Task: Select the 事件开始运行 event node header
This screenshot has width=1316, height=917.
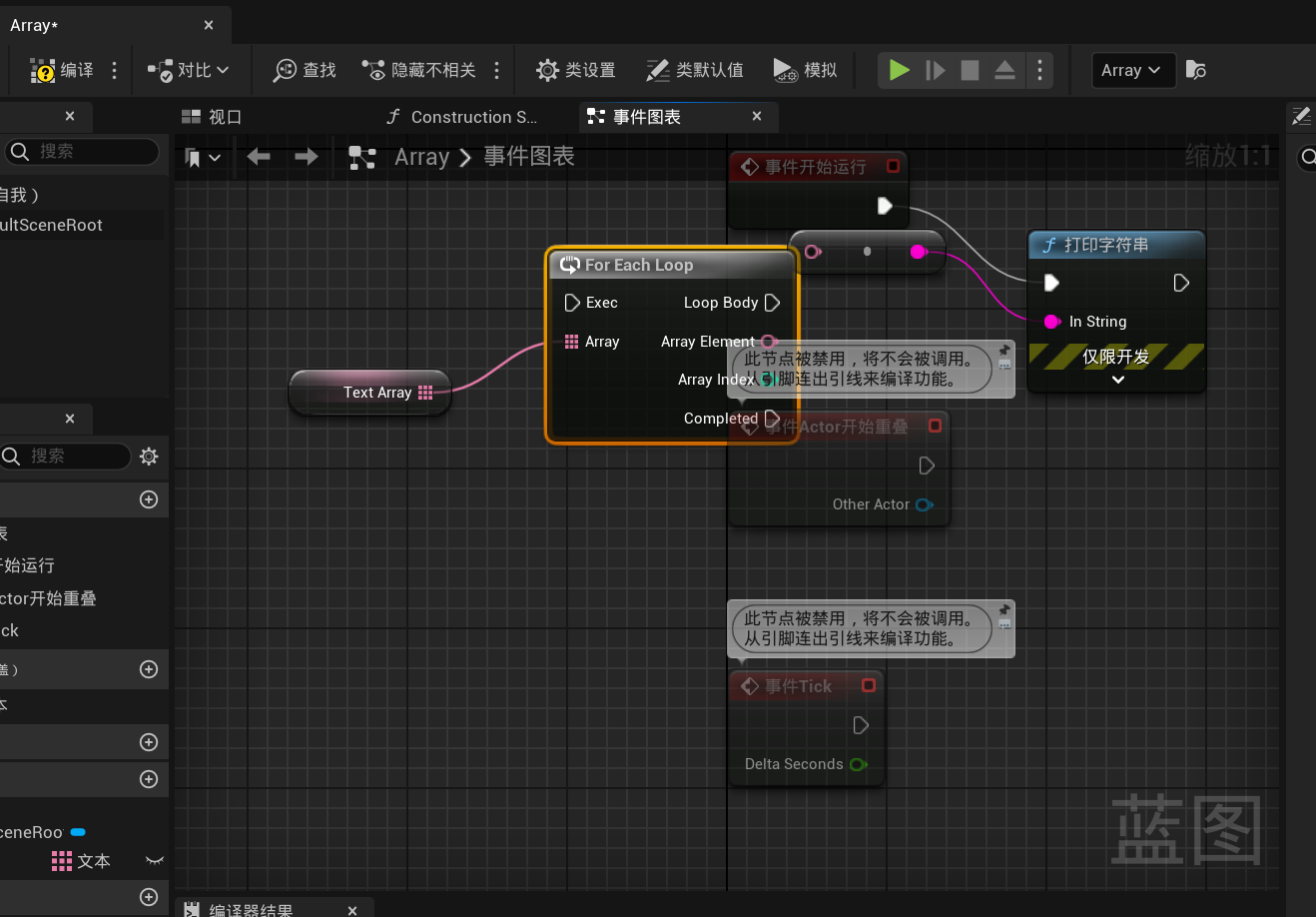Action: [819, 167]
